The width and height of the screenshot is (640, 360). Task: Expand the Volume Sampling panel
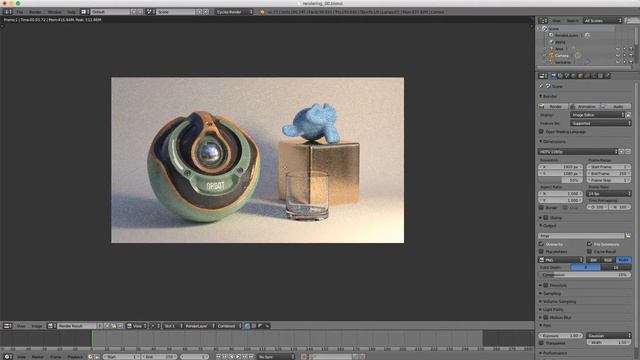[558, 302]
